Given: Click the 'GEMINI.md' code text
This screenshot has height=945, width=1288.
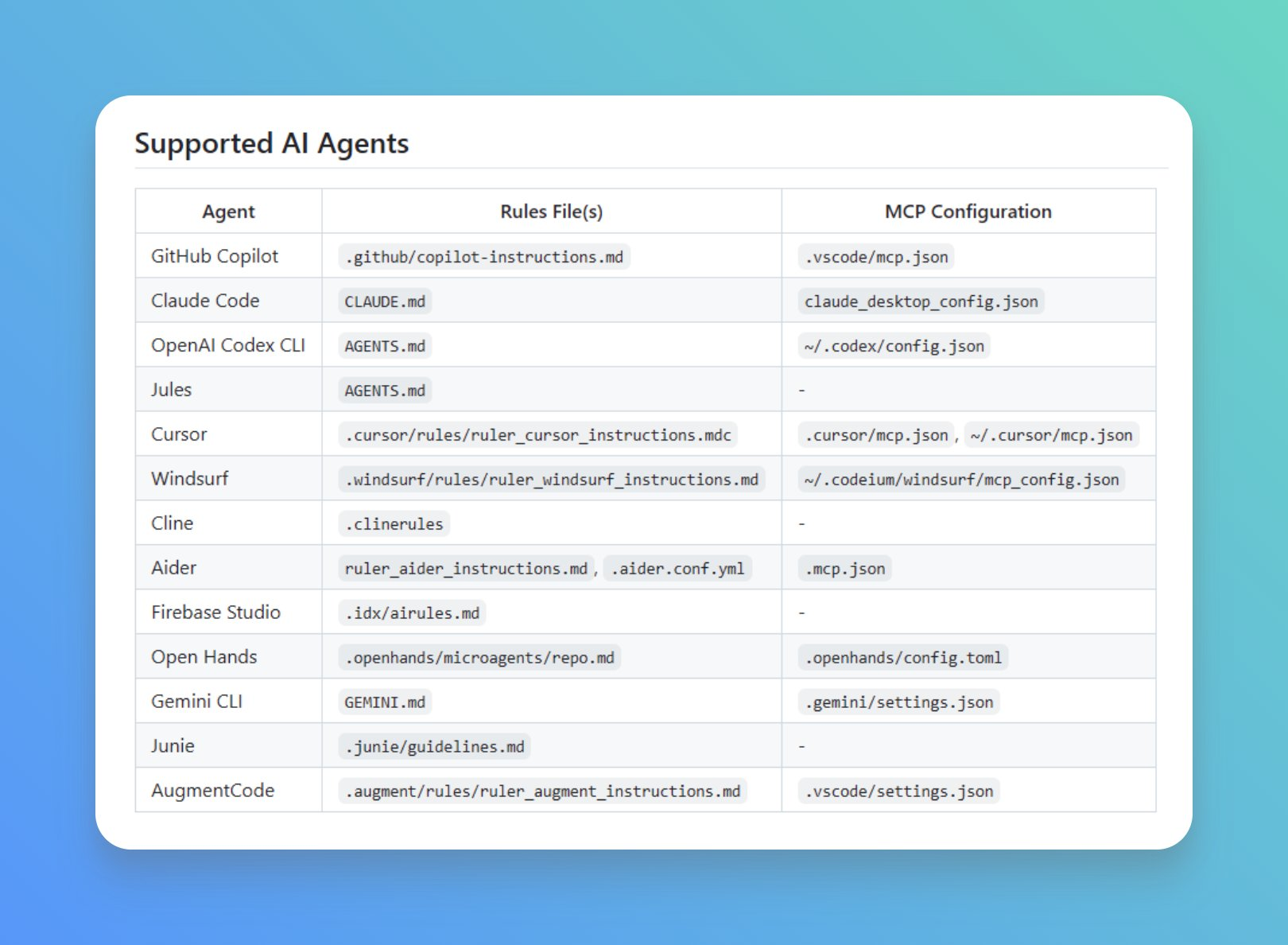Looking at the screenshot, I should click(x=385, y=702).
